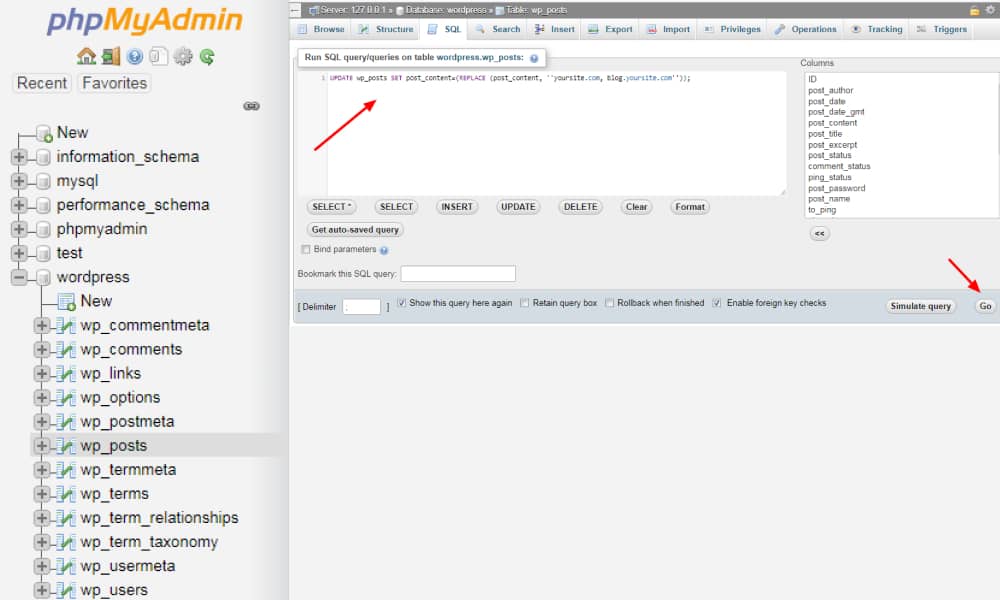Click the log out icon beside Home
Screen dimensions: 1000x600
[x=111, y=57]
